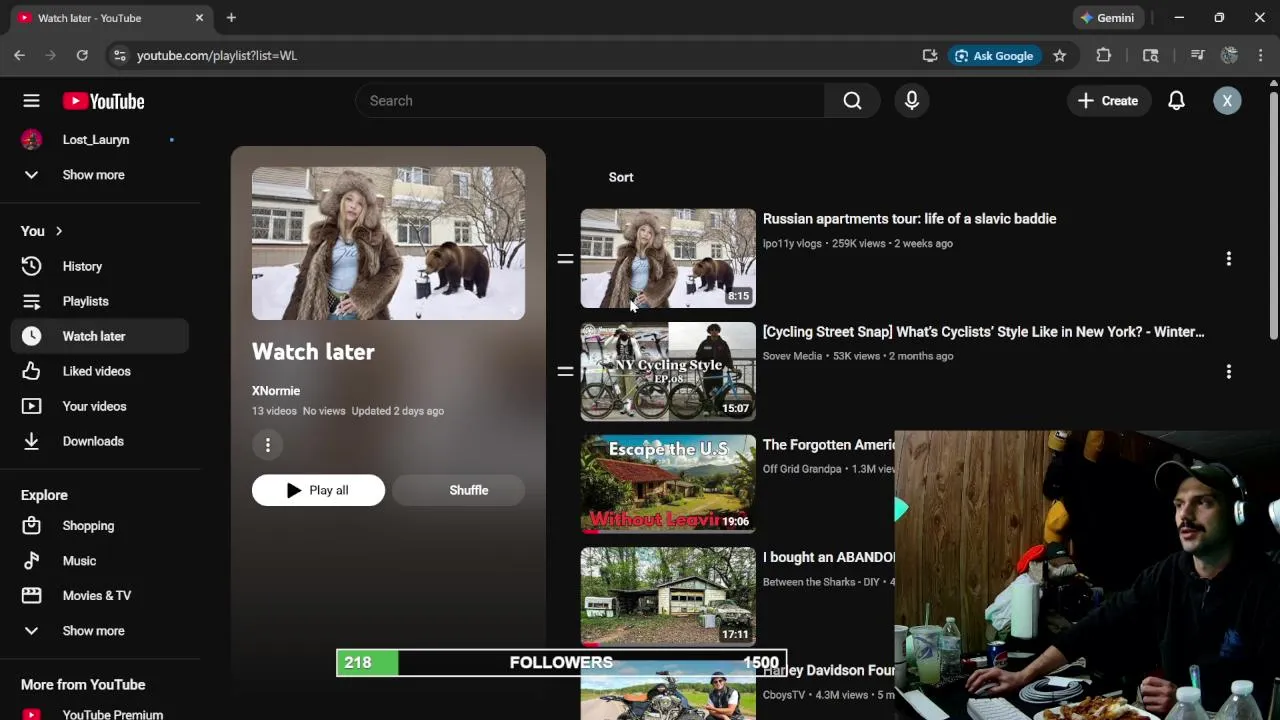Open the account avatar menu

click(x=1227, y=101)
